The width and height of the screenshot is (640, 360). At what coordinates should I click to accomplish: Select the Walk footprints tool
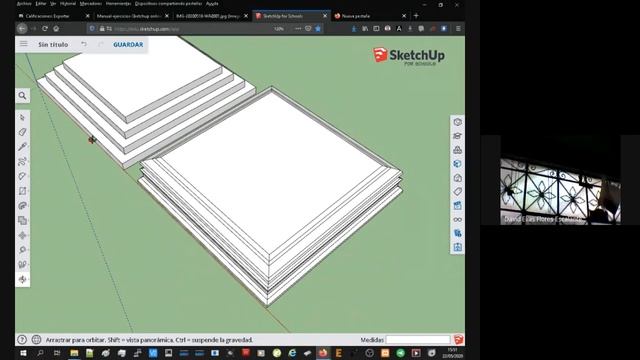pyautogui.click(x=22, y=264)
